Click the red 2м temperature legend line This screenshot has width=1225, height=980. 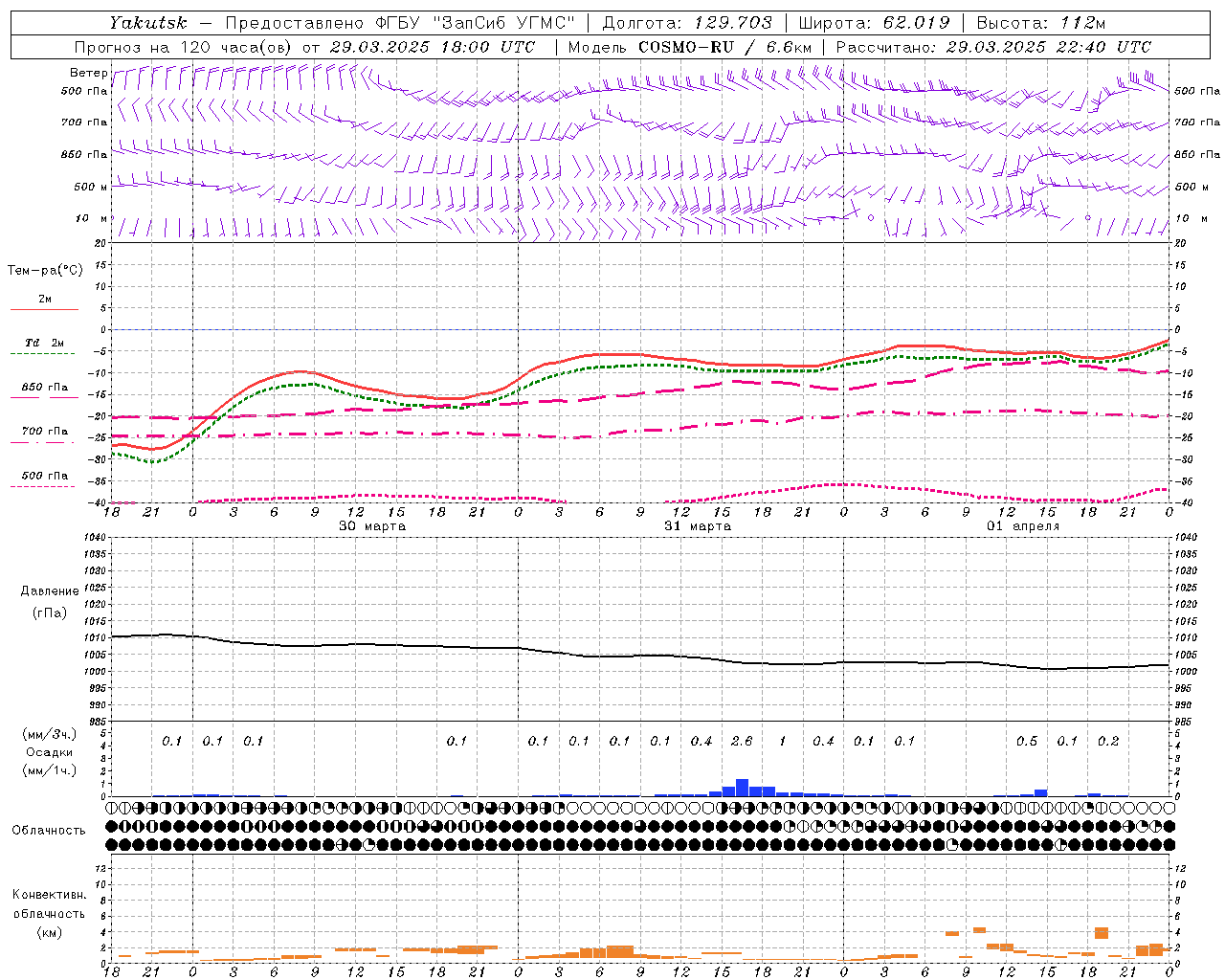[44, 309]
